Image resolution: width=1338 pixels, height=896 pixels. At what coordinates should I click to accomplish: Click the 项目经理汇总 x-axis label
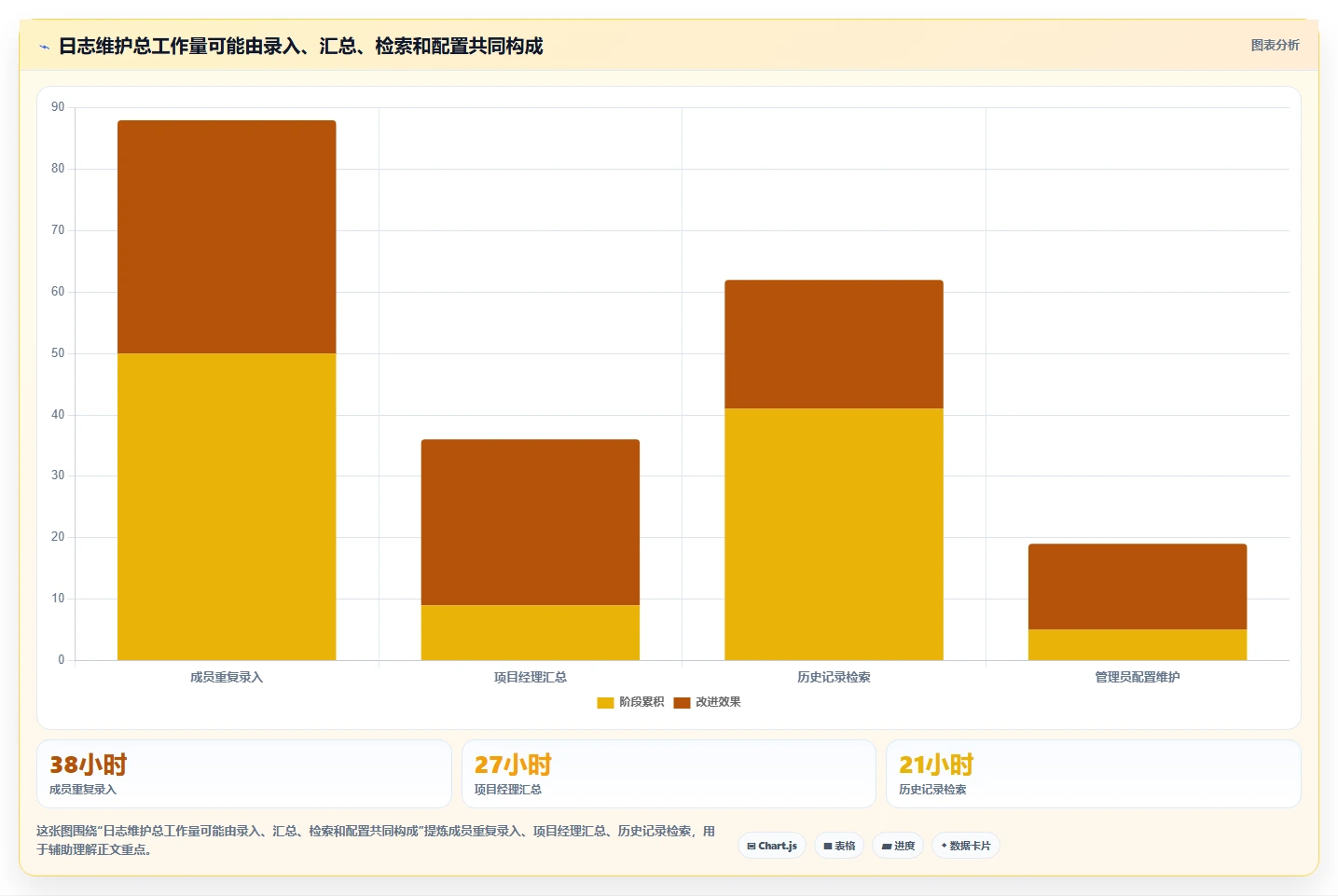pyautogui.click(x=531, y=677)
